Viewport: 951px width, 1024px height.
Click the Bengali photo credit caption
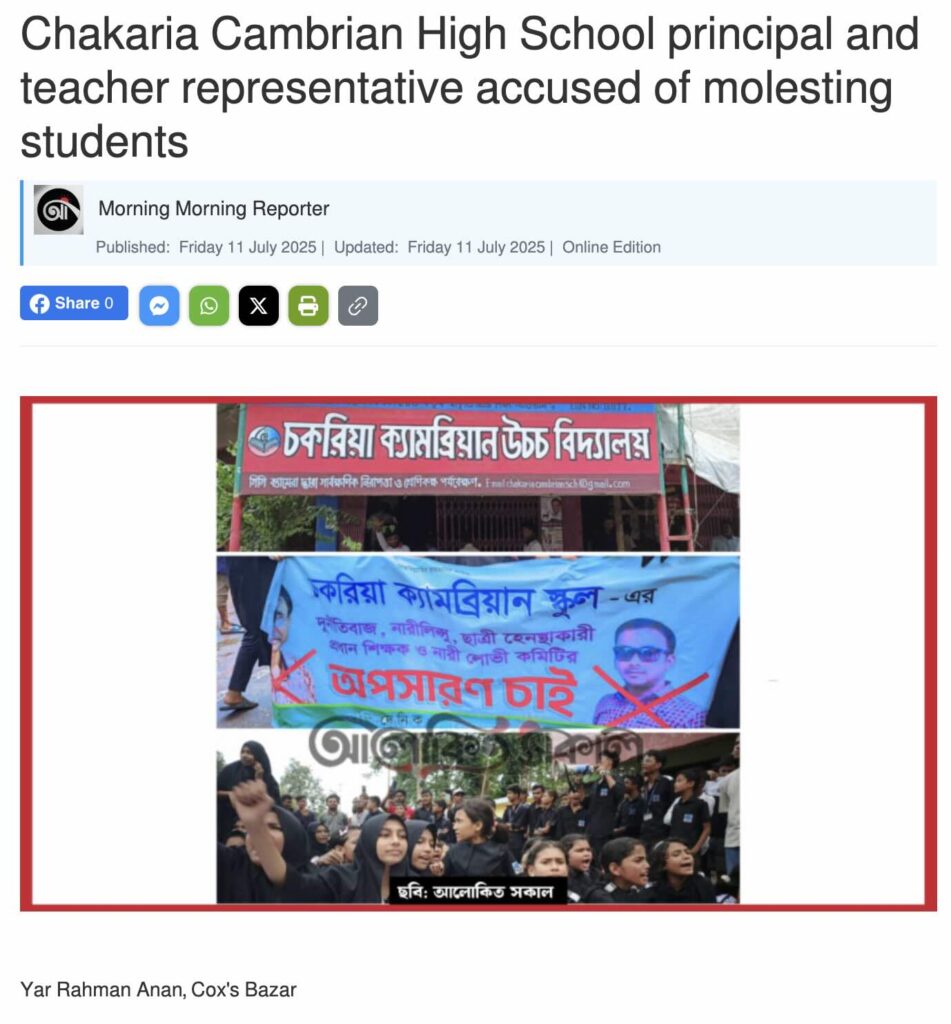pos(475,891)
